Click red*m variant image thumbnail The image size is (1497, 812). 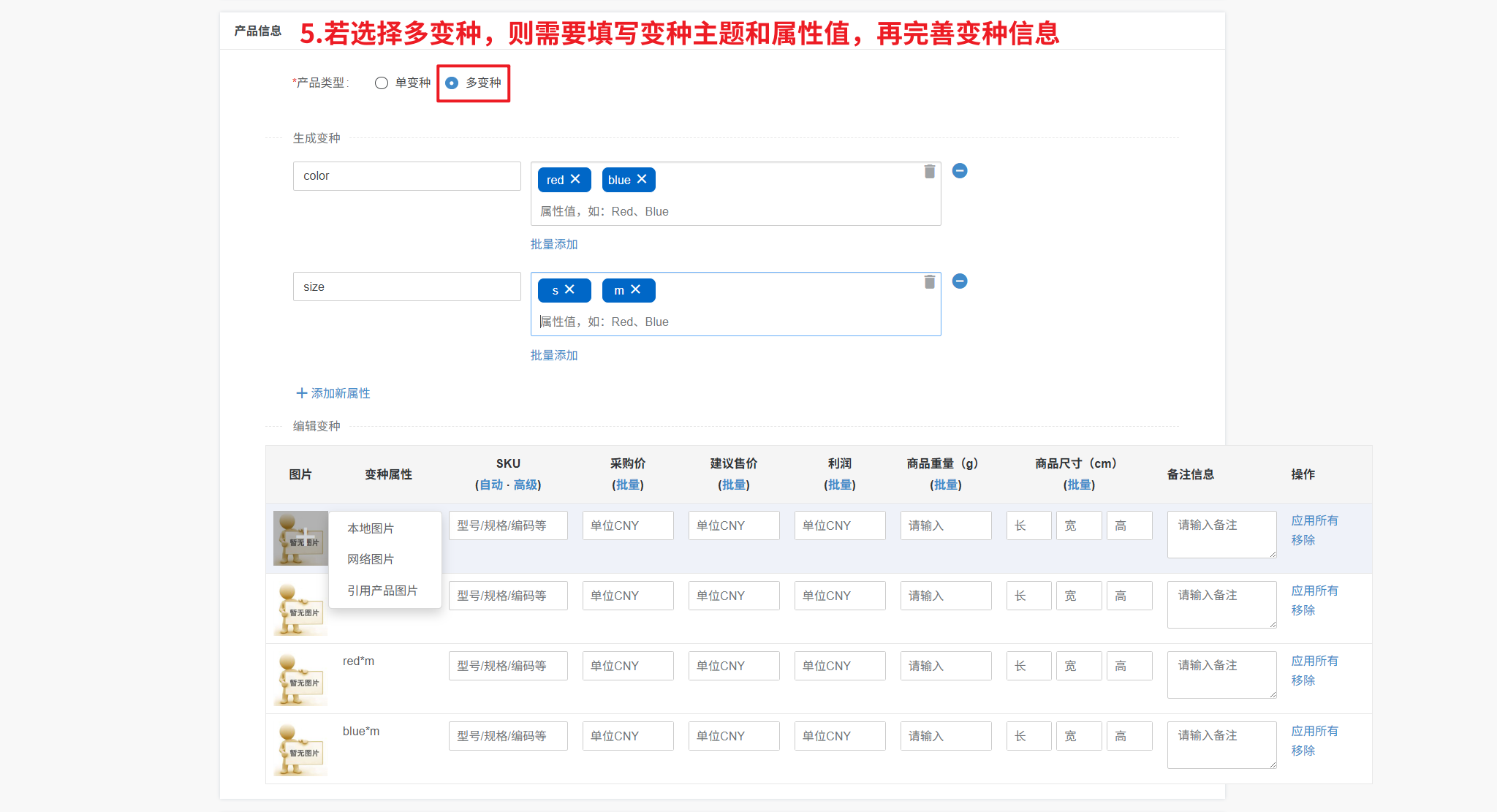click(x=300, y=679)
